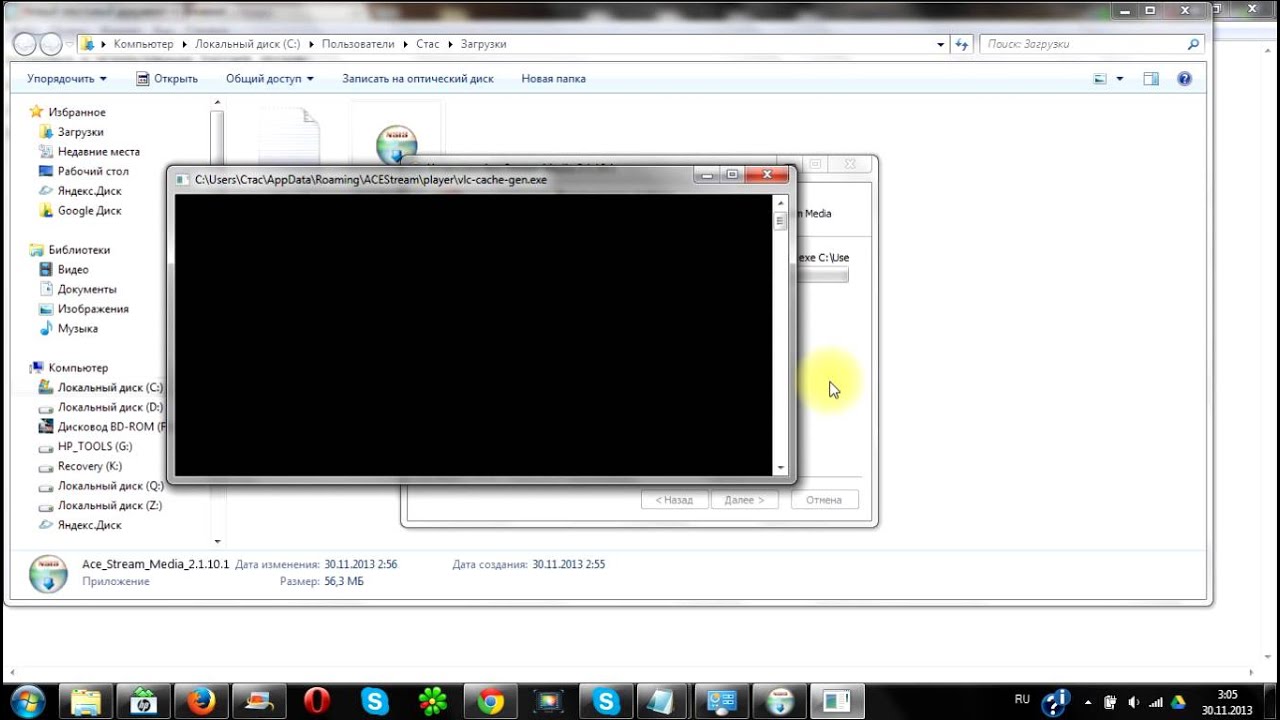The height and width of the screenshot is (720, 1280).
Task: Open the Упорядочить dropdown menu
Action: [x=66, y=78]
